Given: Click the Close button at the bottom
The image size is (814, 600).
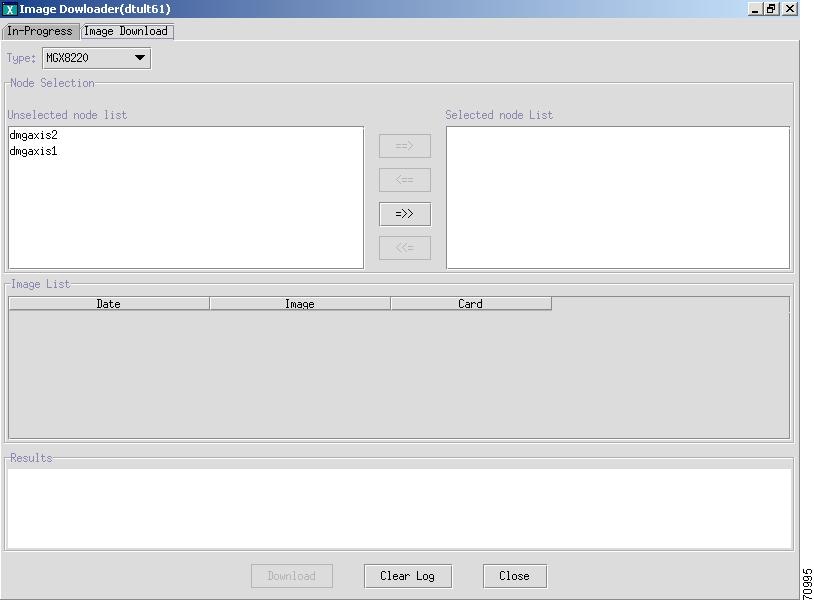Looking at the screenshot, I should [x=514, y=576].
